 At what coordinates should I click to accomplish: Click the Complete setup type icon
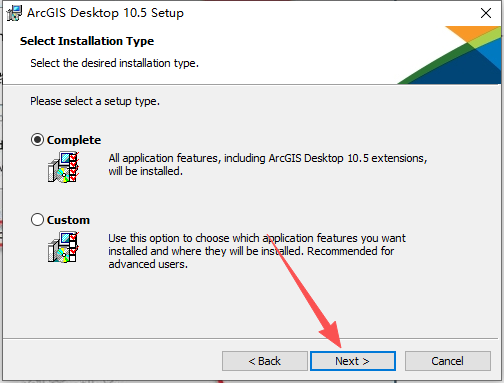63,167
